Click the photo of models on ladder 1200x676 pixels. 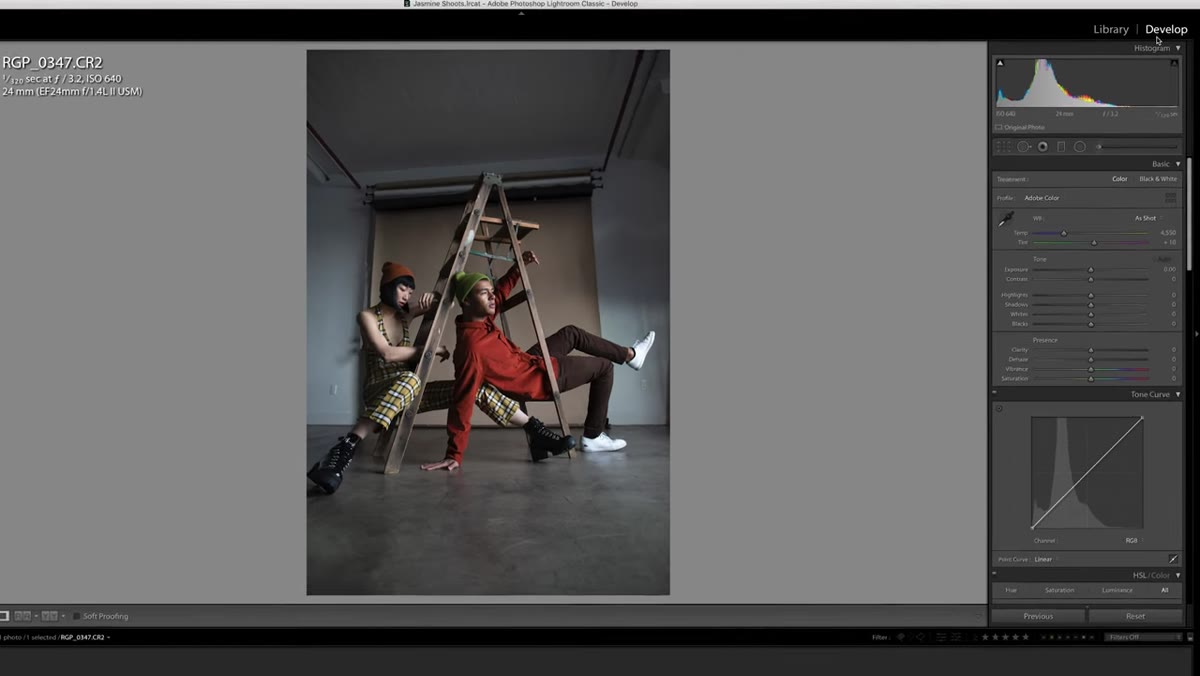coord(488,322)
